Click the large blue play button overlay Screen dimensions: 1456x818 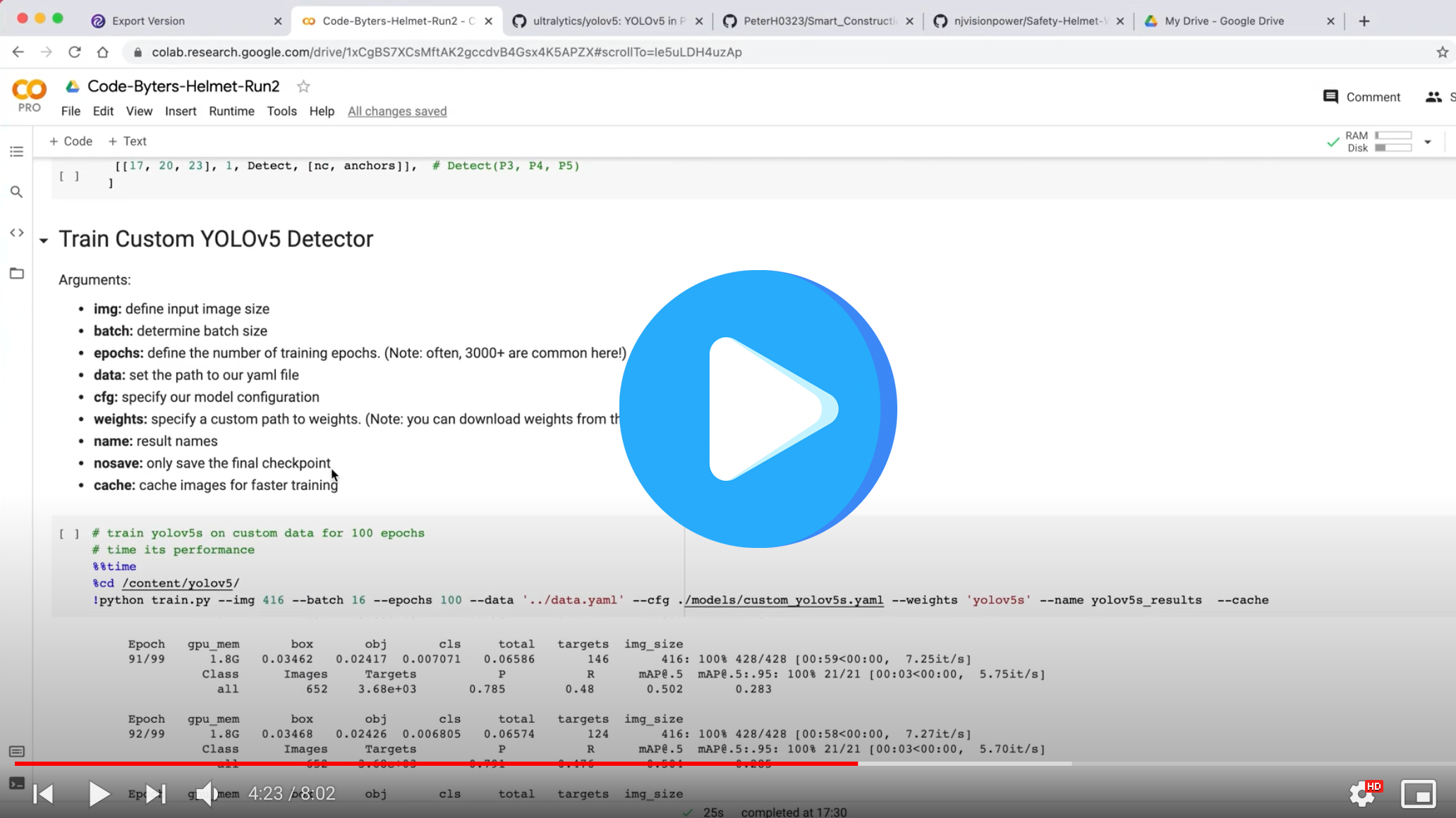[758, 408]
